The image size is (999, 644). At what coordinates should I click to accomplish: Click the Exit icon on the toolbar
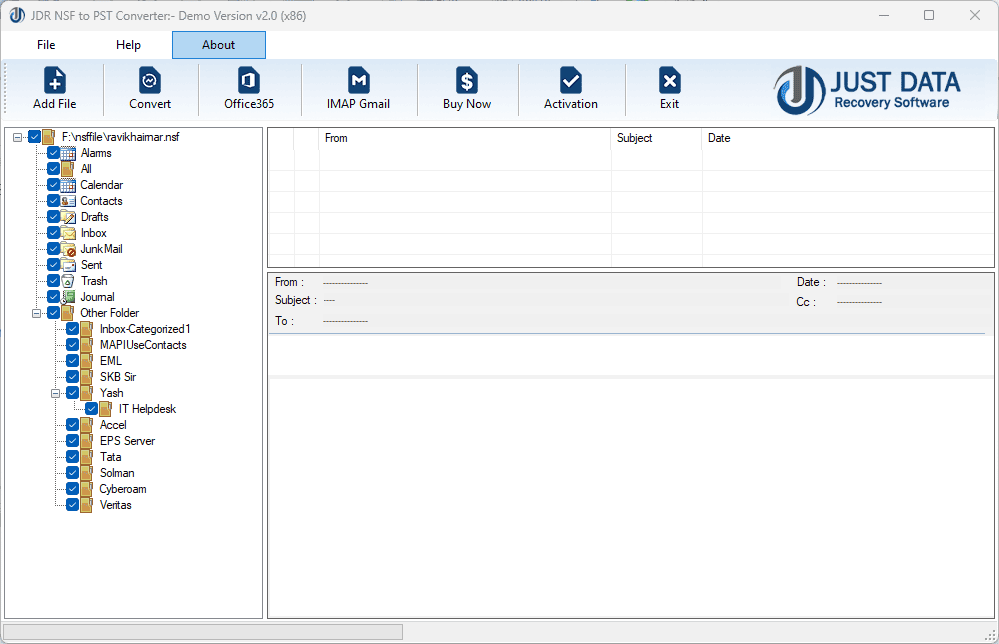[x=669, y=89]
